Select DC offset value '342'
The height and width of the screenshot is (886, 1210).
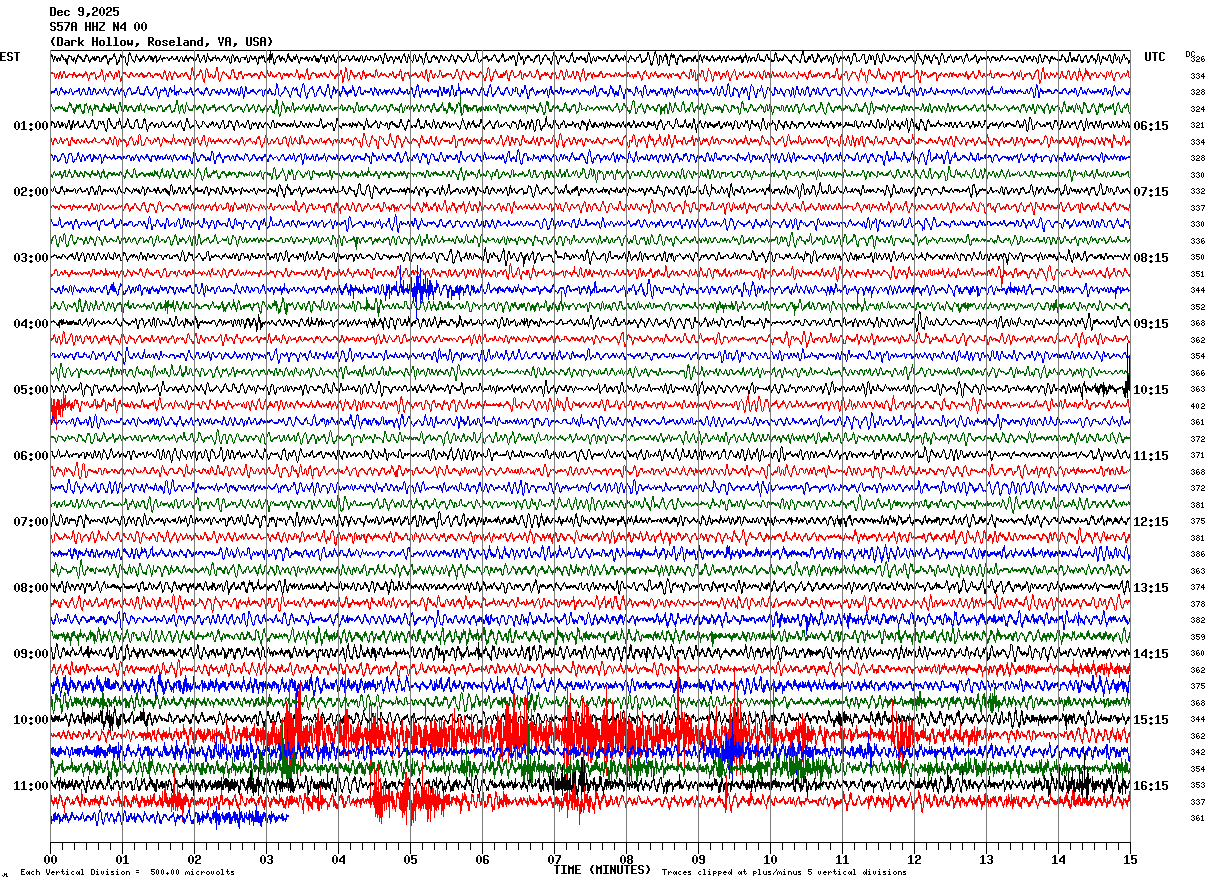1197,753
